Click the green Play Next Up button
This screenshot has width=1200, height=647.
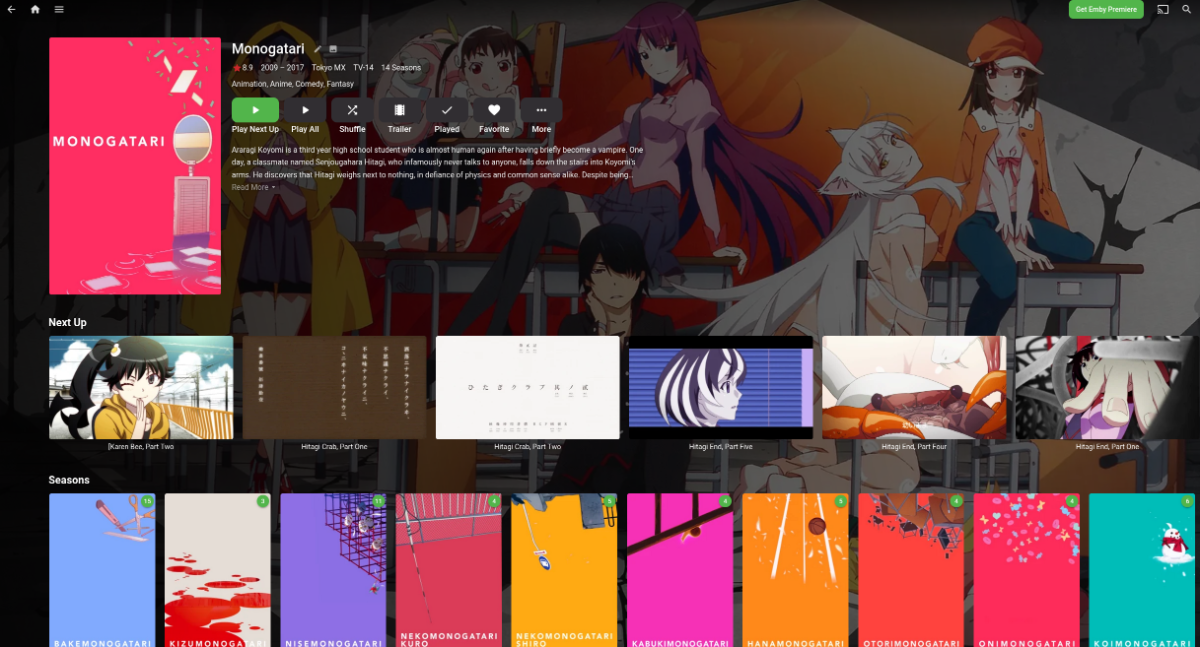tap(255, 110)
